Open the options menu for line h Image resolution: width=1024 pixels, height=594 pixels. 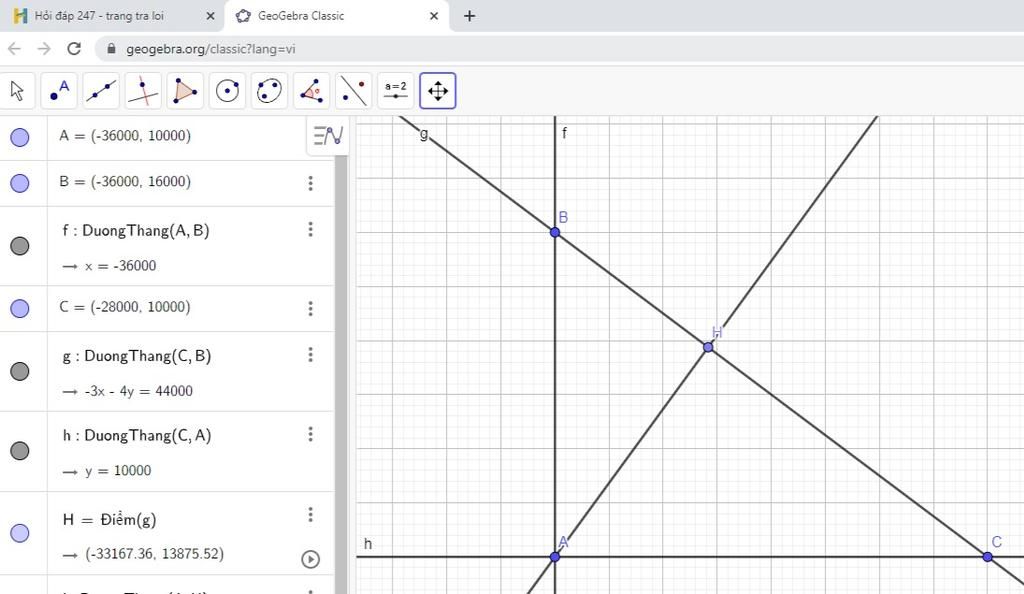tap(311, 434)
